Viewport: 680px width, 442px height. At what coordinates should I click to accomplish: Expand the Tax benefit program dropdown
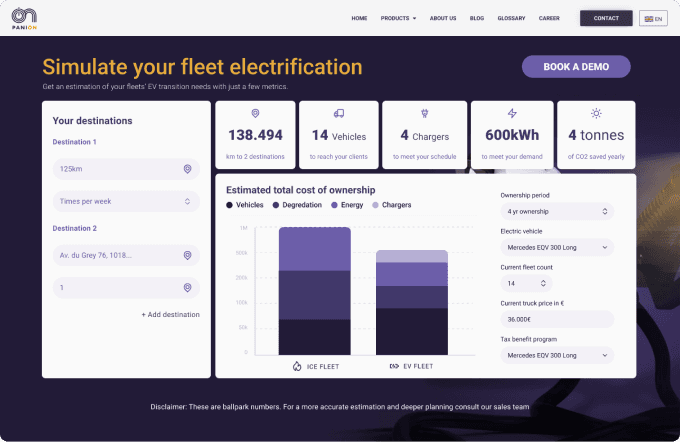tap(557, 355)
